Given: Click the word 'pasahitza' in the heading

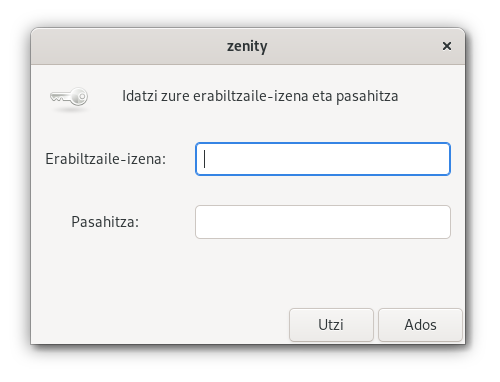Looking at the screenshot, I should (367, 96).
